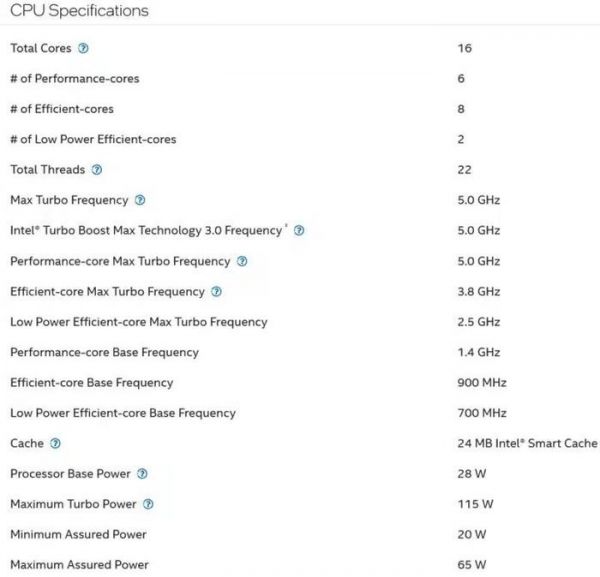Click the "24 MB Intel Smart Cache" value
600x577 pixels.
click(526, 443)
